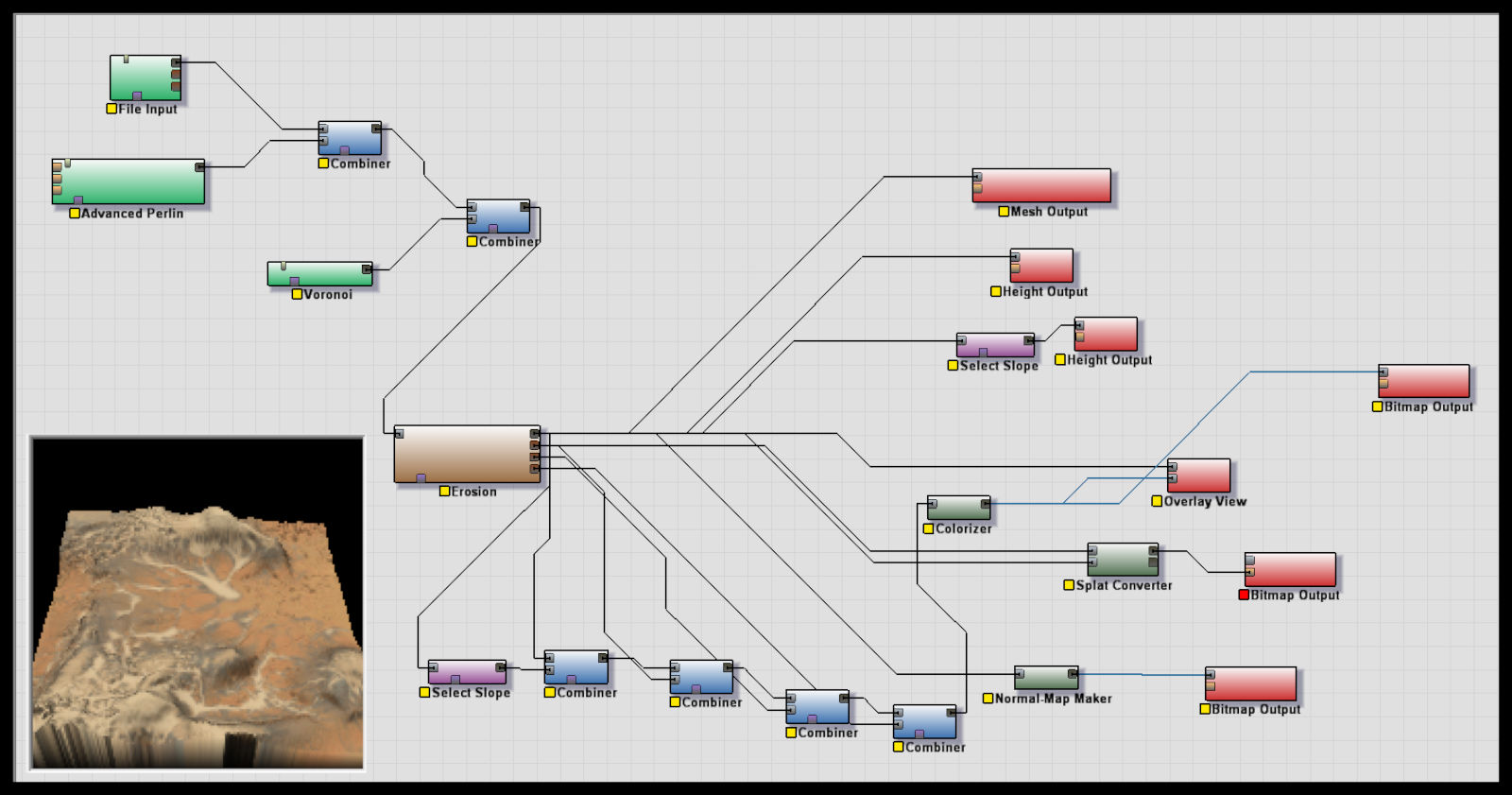Click the Splat Converter text label

pyautogui.click(x=1124, y=585)
